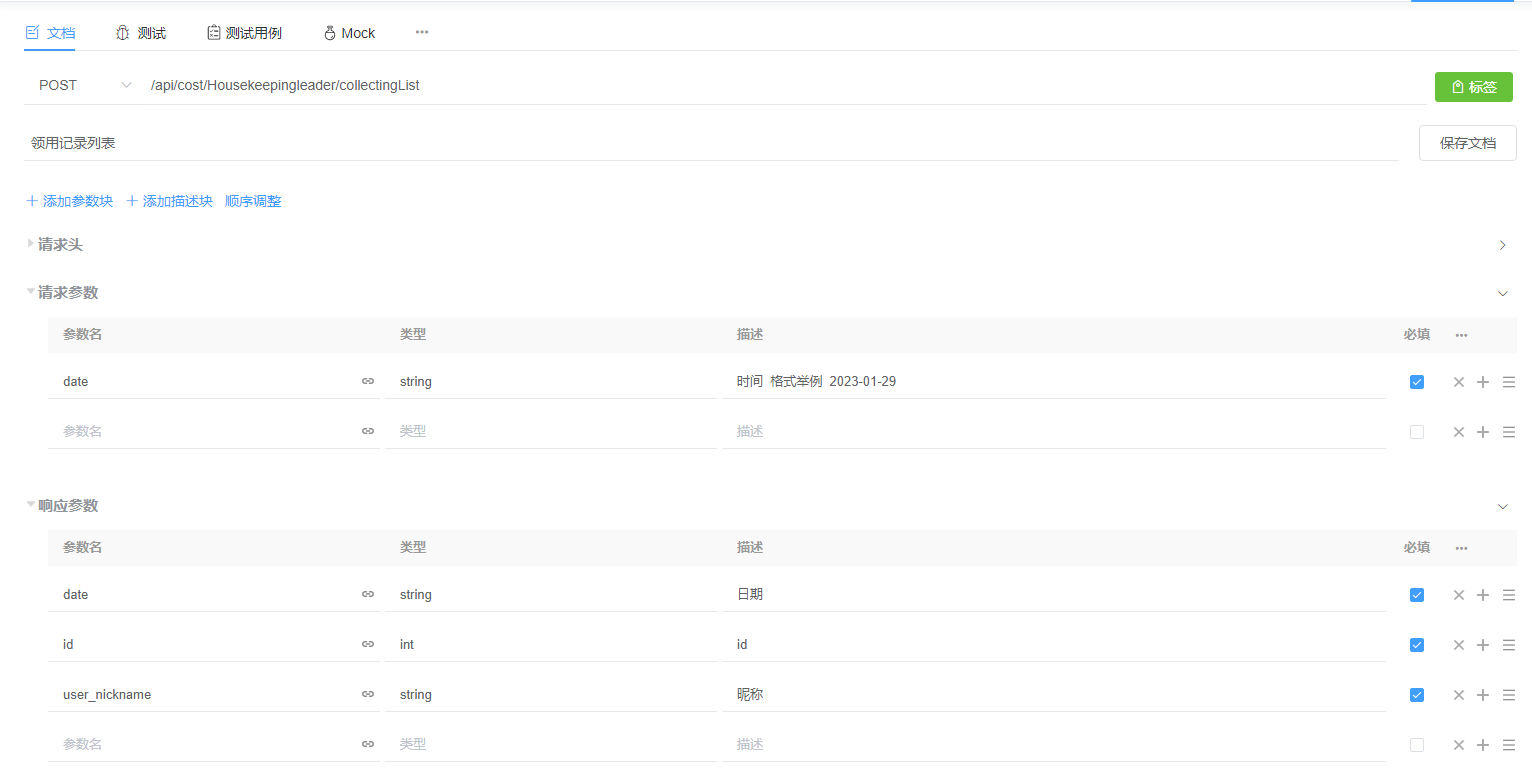Click drag handle of response date row
This screenshot has width=1532, height=770.
pyautogui.click(x=1509, y=595)
